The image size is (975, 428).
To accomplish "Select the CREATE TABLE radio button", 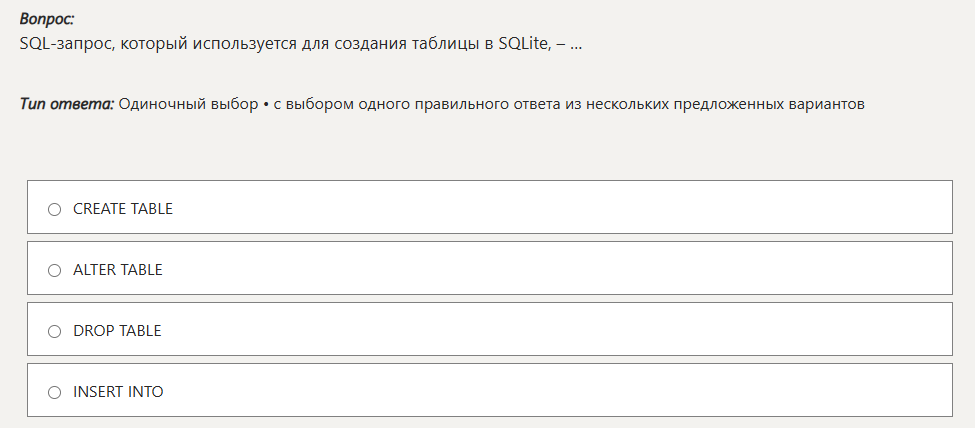I will [55, 210].
